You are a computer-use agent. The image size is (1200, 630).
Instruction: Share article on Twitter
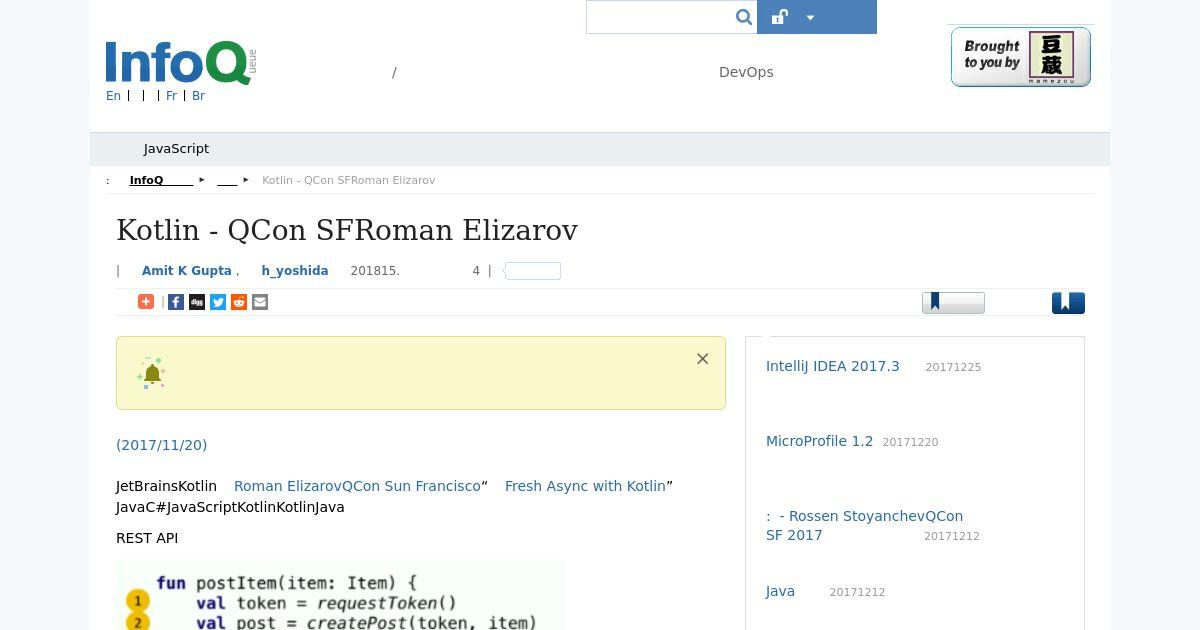pyautogui.click(x=218, y=302)
